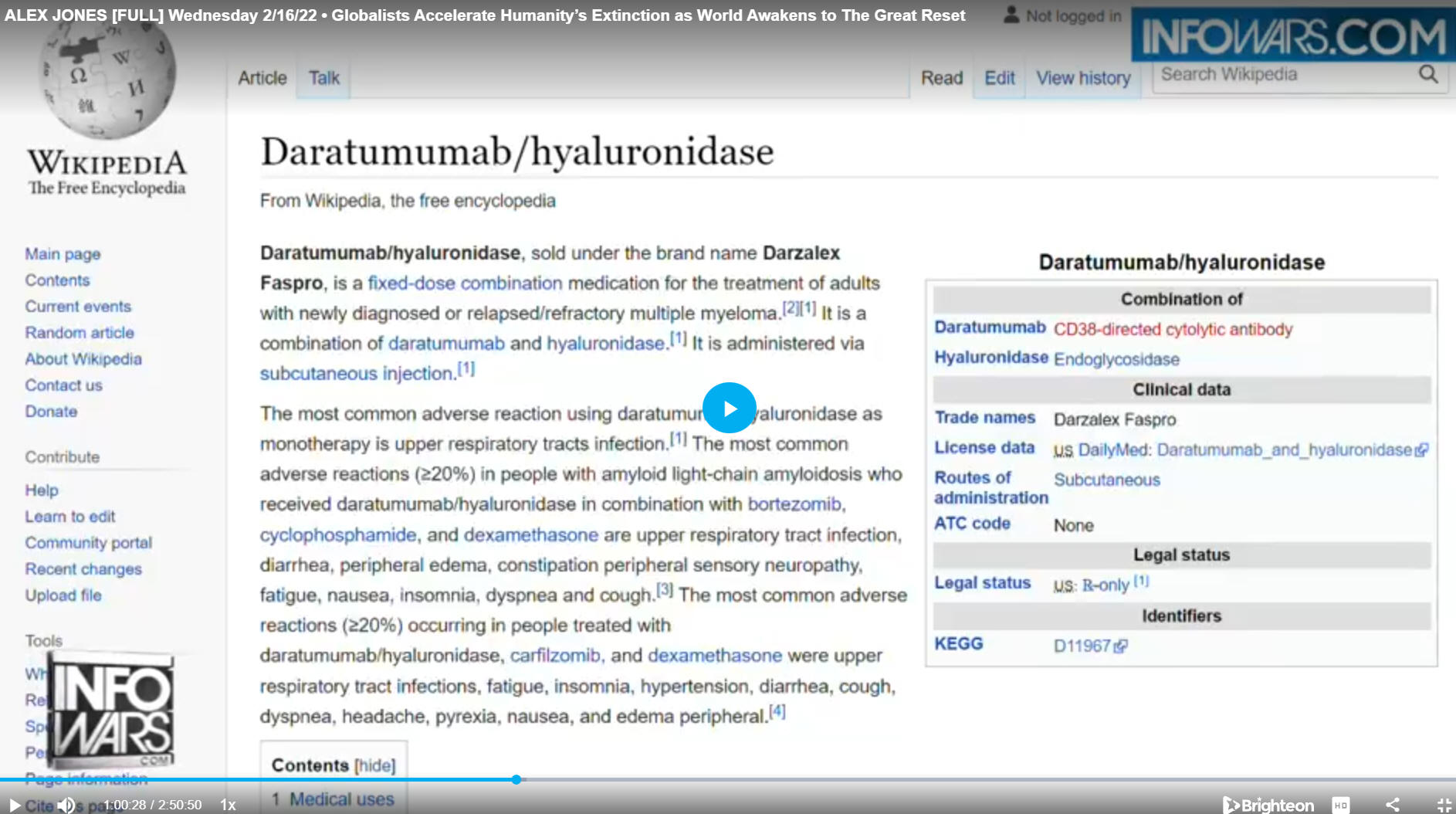This screenshot has width=1456, height=814.
Task: Open About Wikipedia link
Action: [x=83, y=359]
